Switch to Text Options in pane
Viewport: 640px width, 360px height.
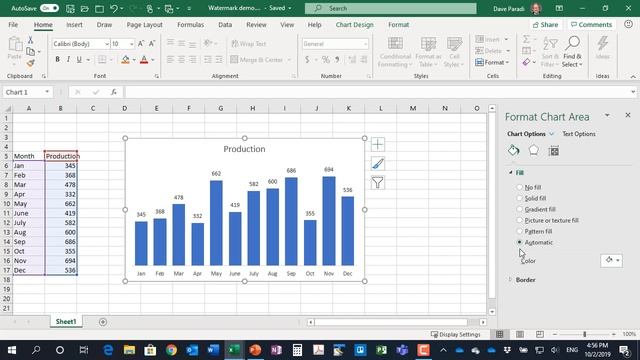coord(579,134)
